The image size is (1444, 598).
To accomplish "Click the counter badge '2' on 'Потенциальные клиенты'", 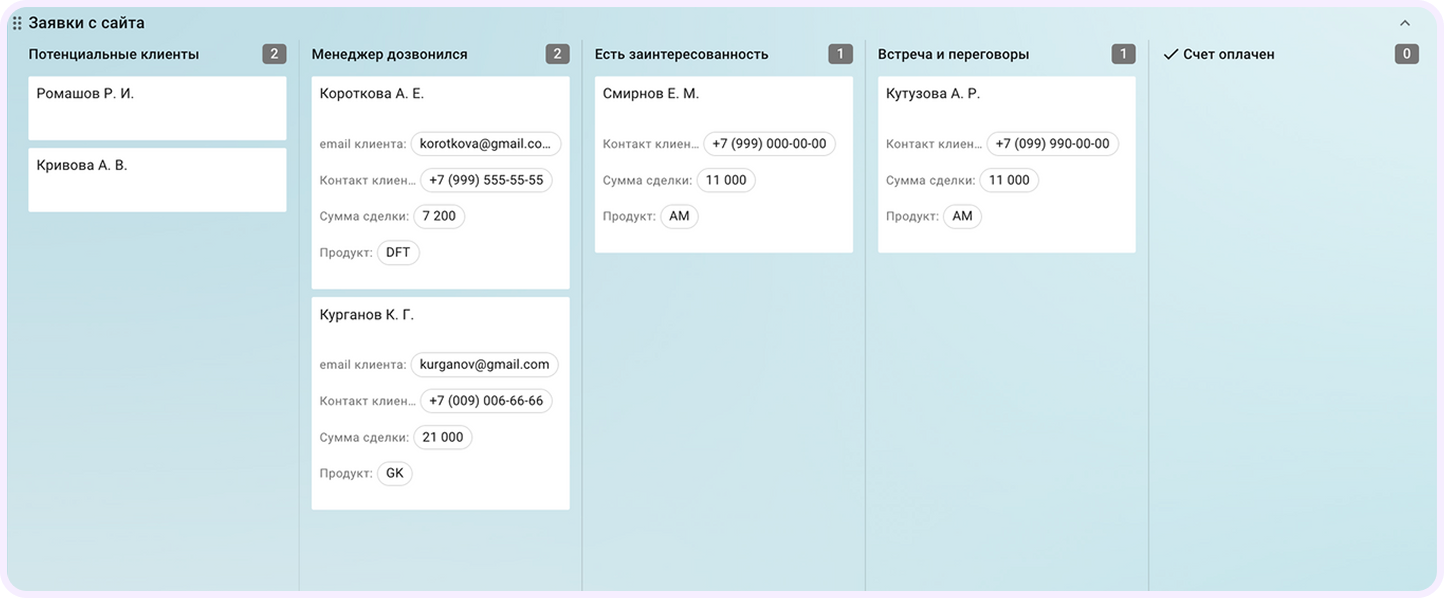I will (273, 53).
